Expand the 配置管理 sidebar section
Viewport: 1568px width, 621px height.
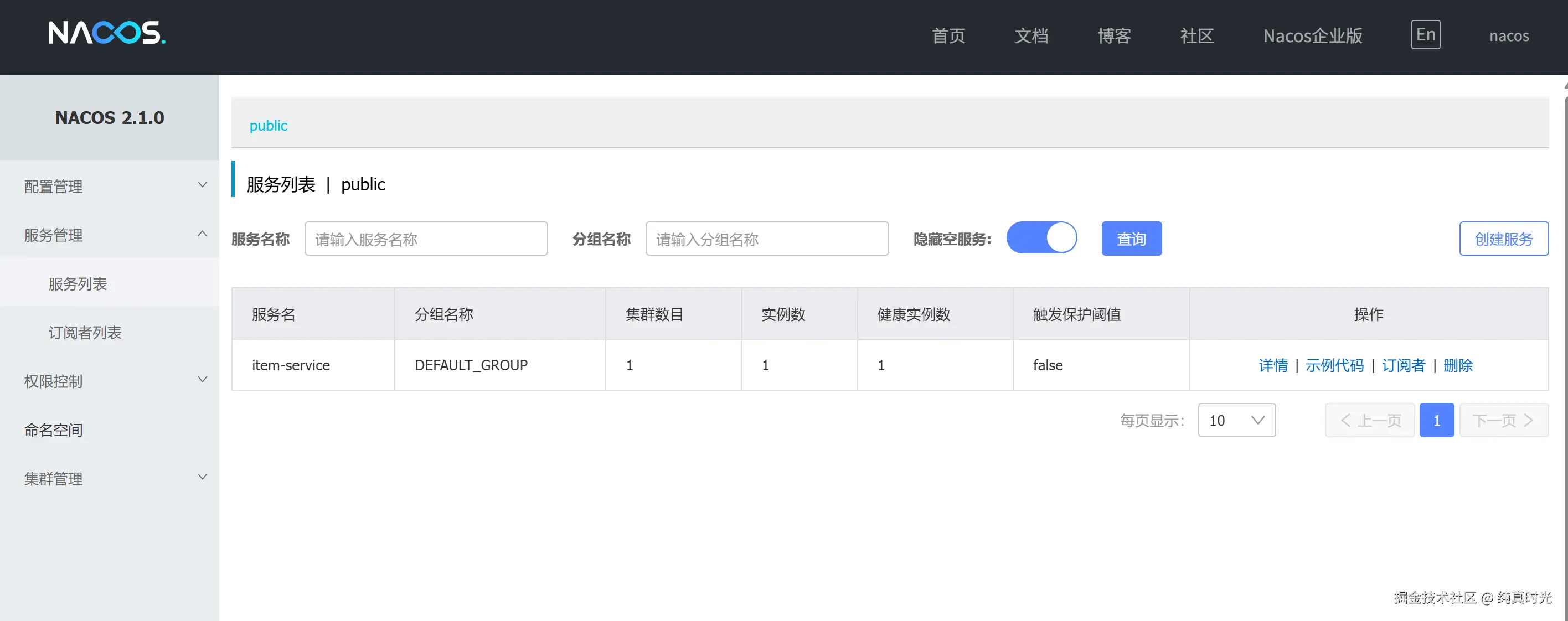coord(110,187)
